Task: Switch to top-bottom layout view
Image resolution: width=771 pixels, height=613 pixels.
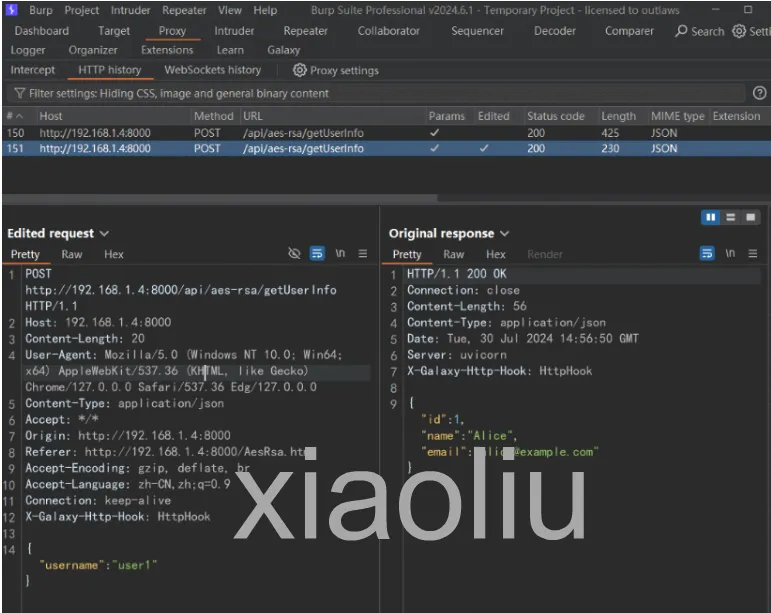Action: [731, 217]
